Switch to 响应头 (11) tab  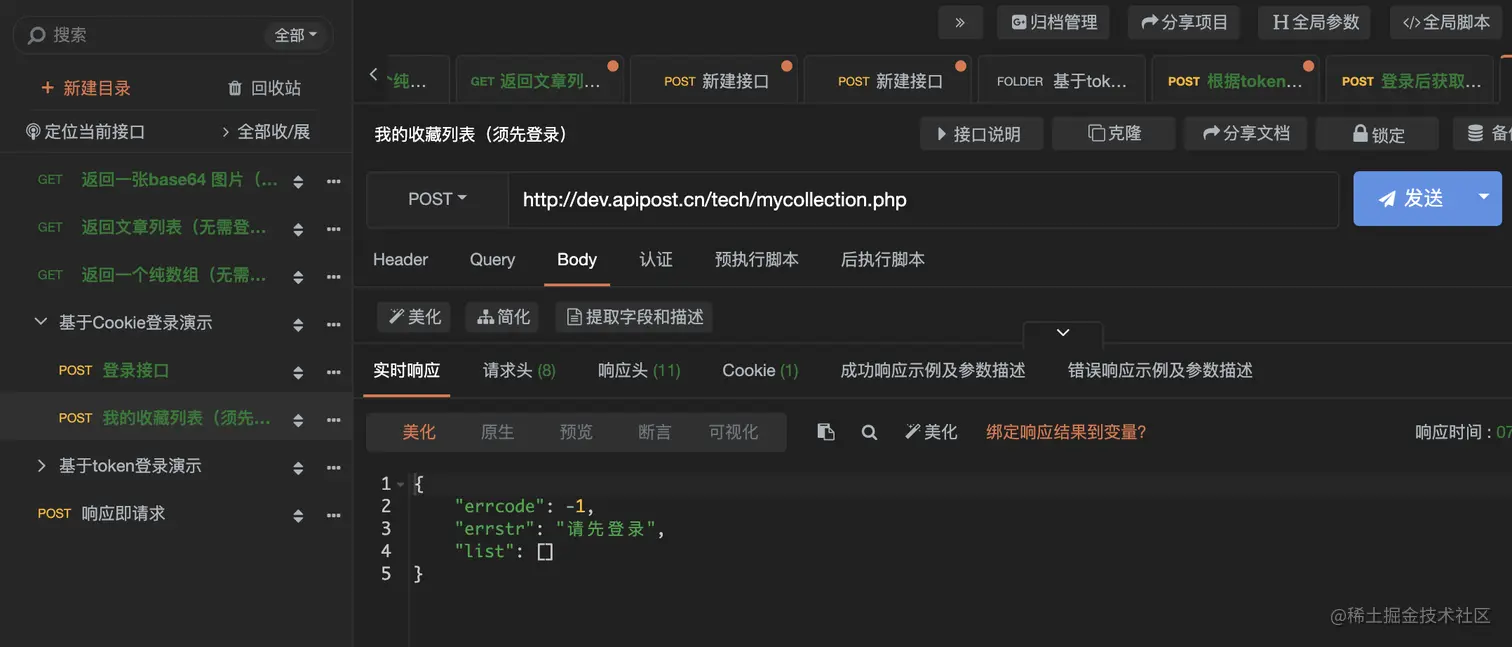[639, 370]
